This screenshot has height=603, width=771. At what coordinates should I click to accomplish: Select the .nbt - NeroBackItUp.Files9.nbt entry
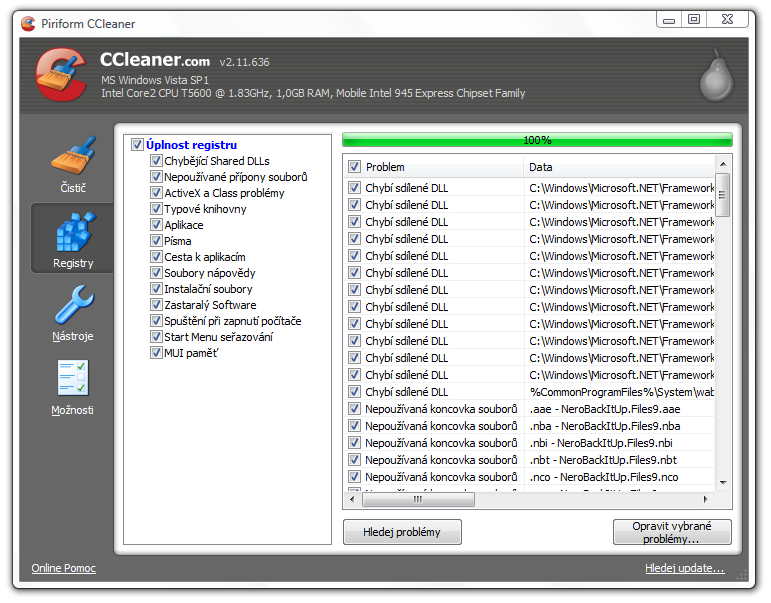pyautogui.click(x=603, y=460)
